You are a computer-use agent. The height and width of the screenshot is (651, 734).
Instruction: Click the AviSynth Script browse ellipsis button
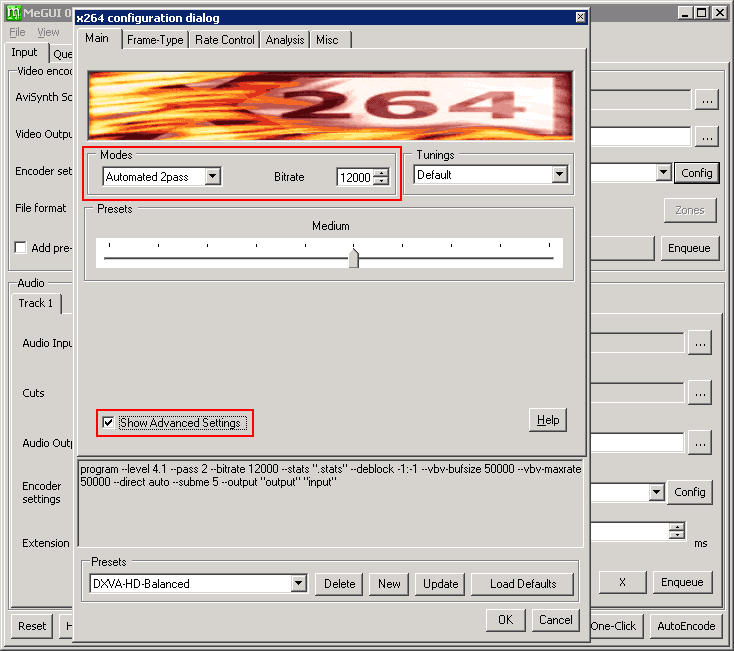707,100
